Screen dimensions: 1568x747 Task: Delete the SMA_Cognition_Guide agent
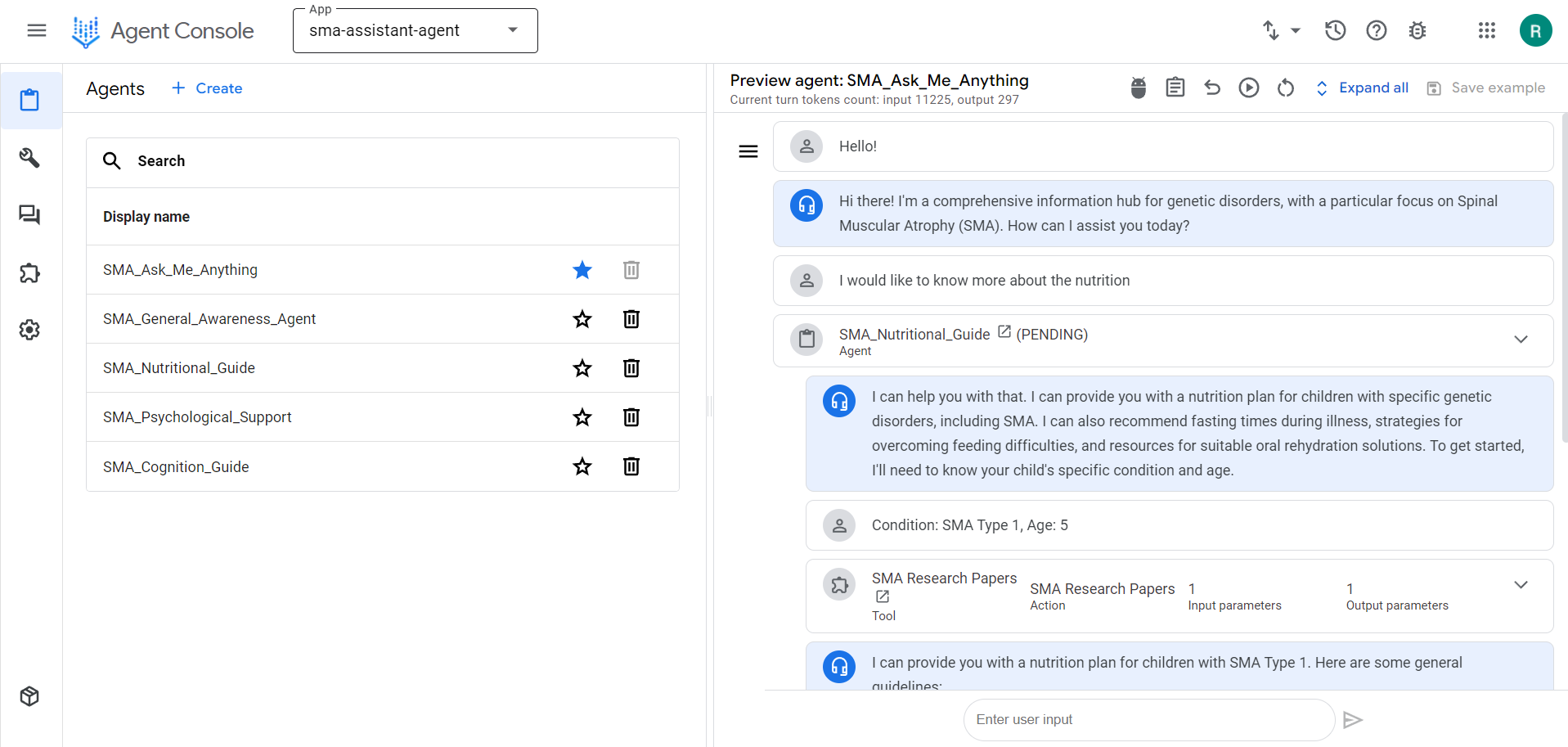click(631, 466)
